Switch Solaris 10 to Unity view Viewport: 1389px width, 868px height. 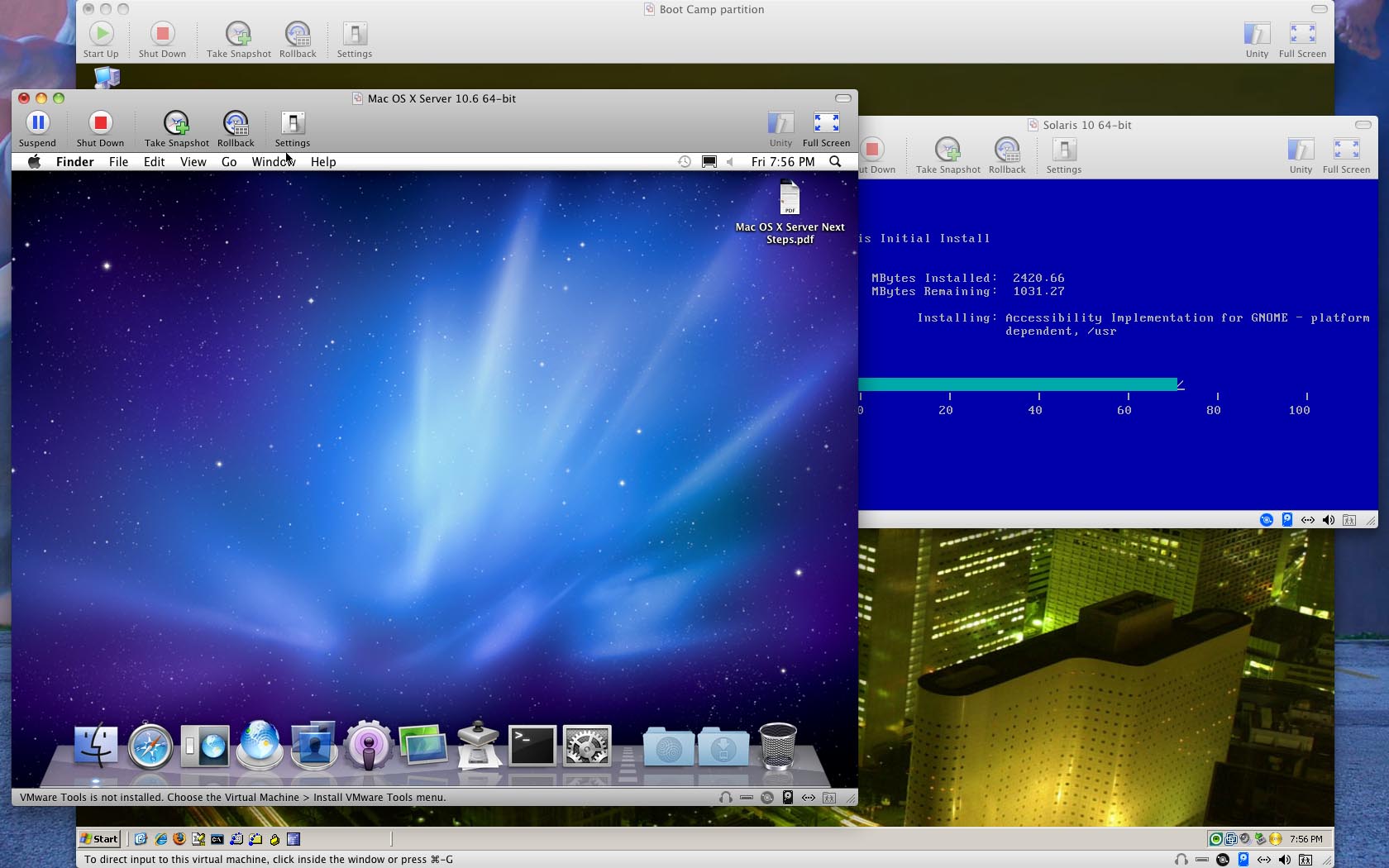pyautogui.click(x=1301, y=156)
